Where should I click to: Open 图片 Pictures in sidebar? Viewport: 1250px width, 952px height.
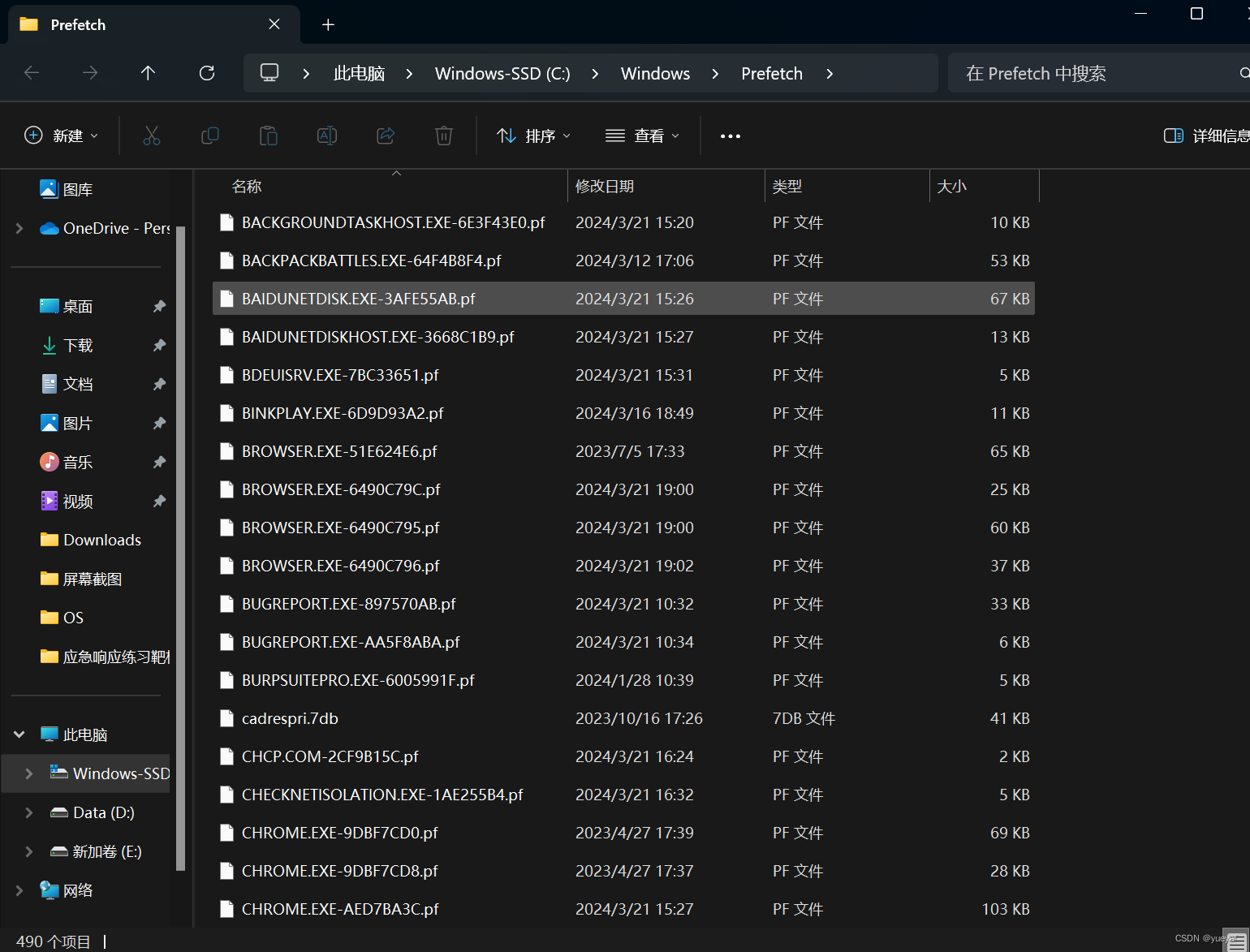pyautogui.click(x=67, y=423)
